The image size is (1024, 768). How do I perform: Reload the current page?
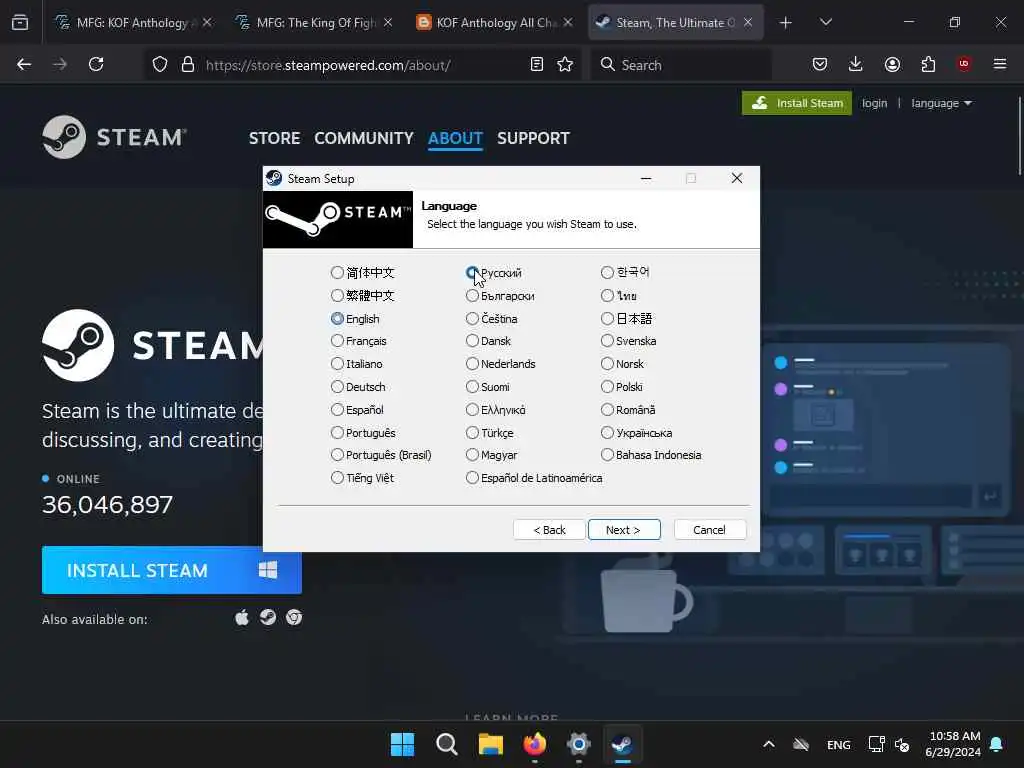96,64
